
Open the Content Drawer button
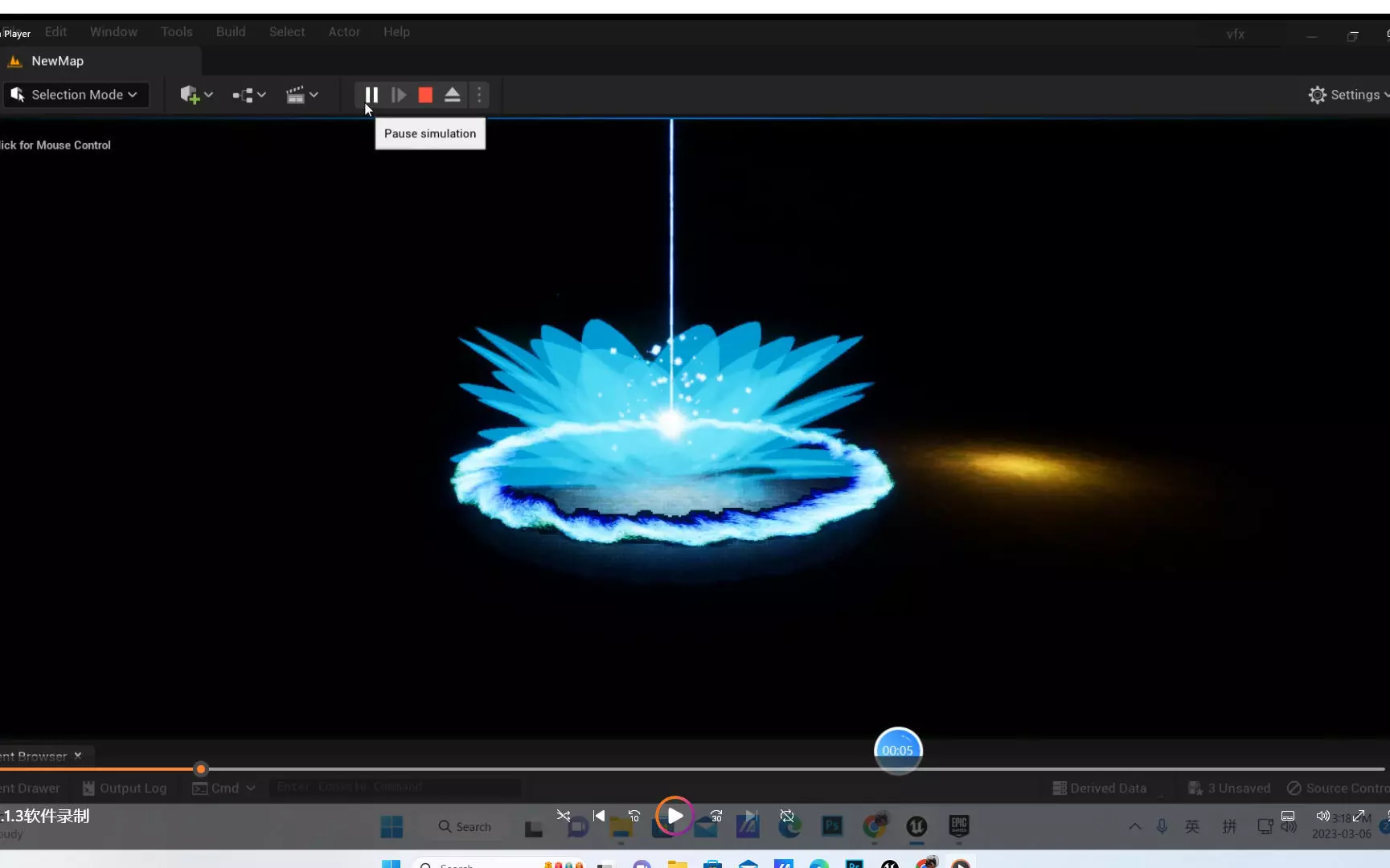[31, 788]
